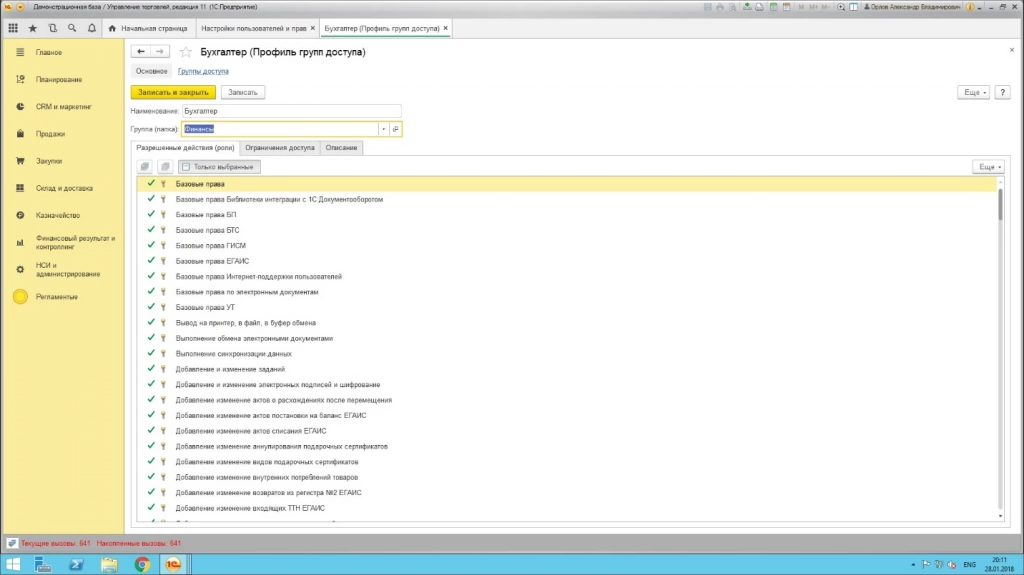Screen dimensions: 1024x575
Task: Navigate back with the left arrow button
Action: pyautogui.click(x=140, y=52)
